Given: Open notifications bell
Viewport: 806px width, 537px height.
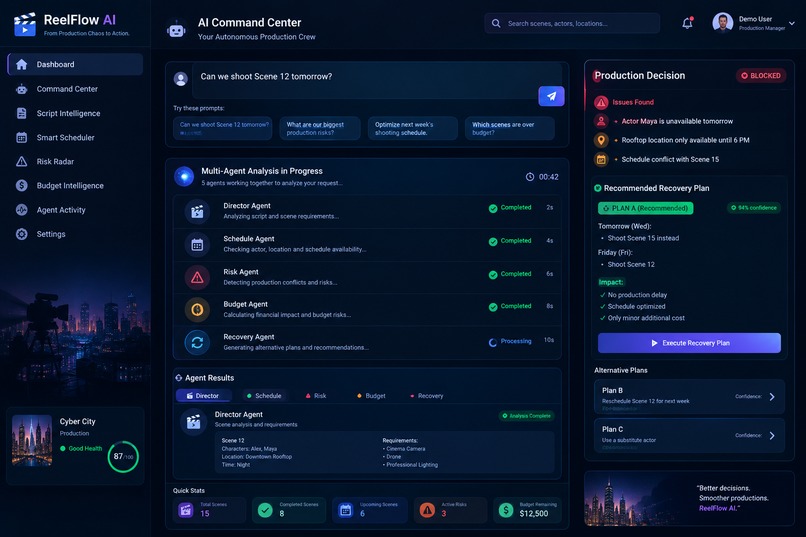Looking at the screenshot, I should pyautogui.click(x=687, y=23).
